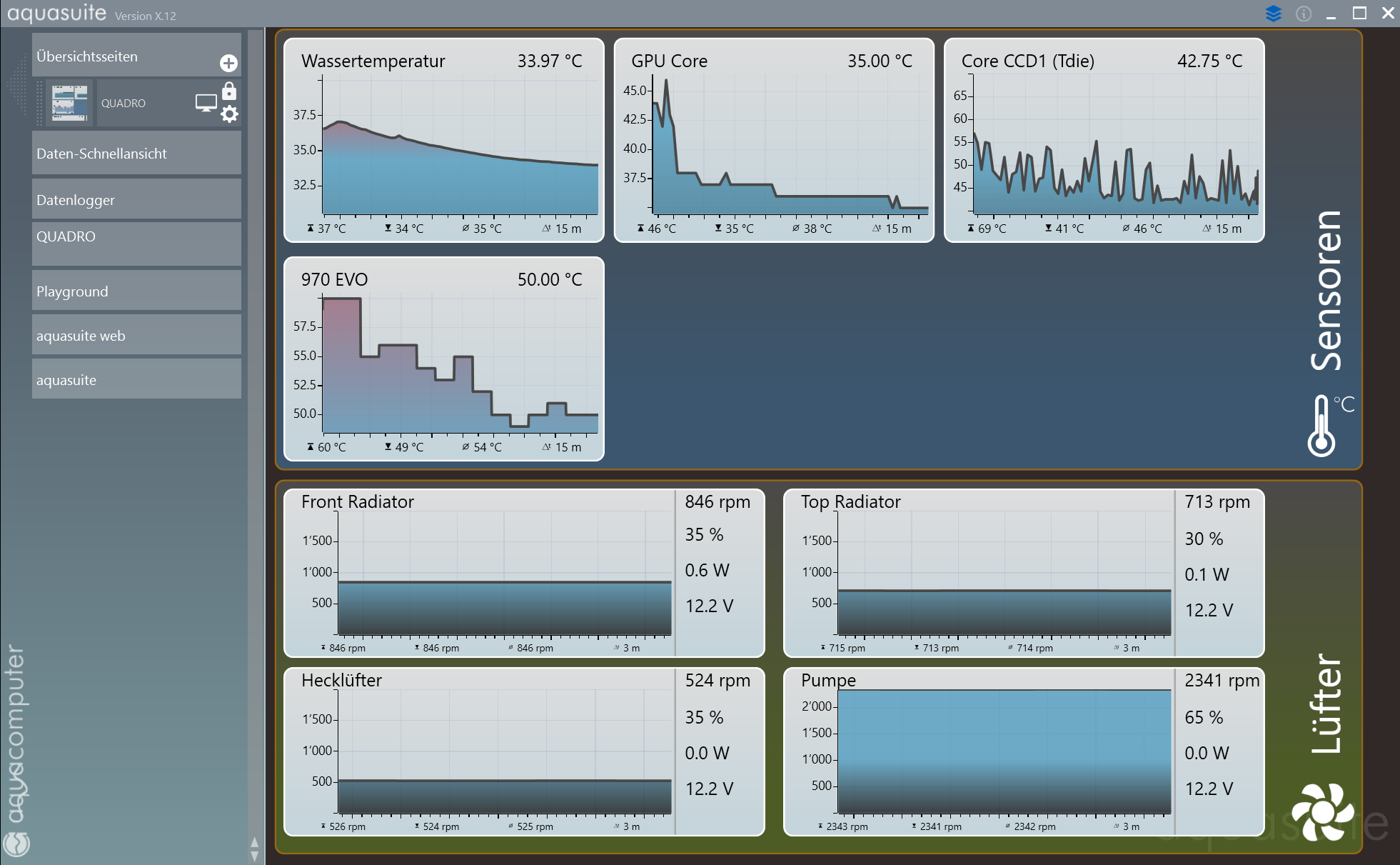
Task: Click the fan icon in Lüfter panel
Action: tap(1324, 812)
